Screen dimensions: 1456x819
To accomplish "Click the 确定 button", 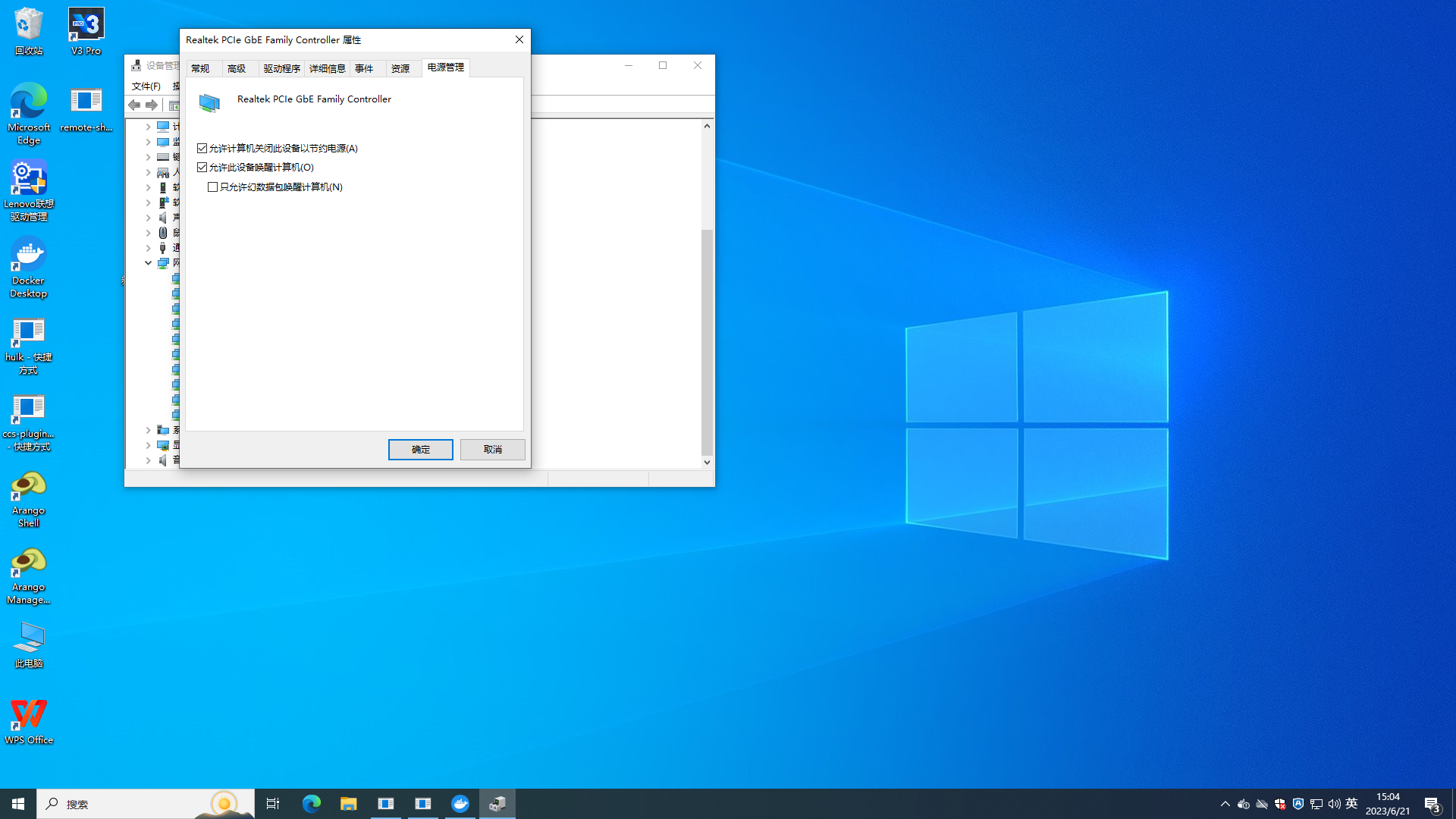I will tap(420, 450).
